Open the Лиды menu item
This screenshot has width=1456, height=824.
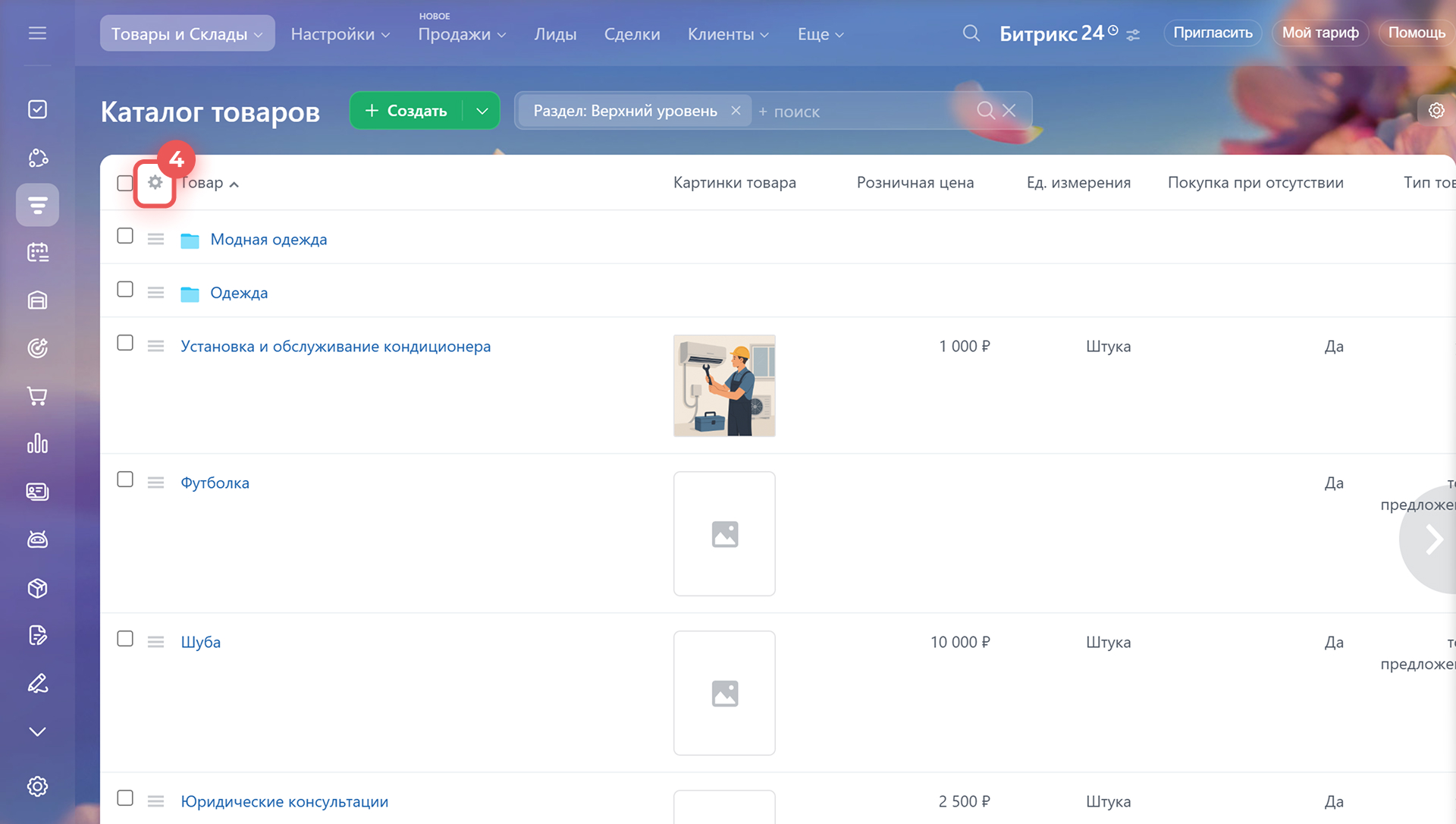(x=555, y=34)
